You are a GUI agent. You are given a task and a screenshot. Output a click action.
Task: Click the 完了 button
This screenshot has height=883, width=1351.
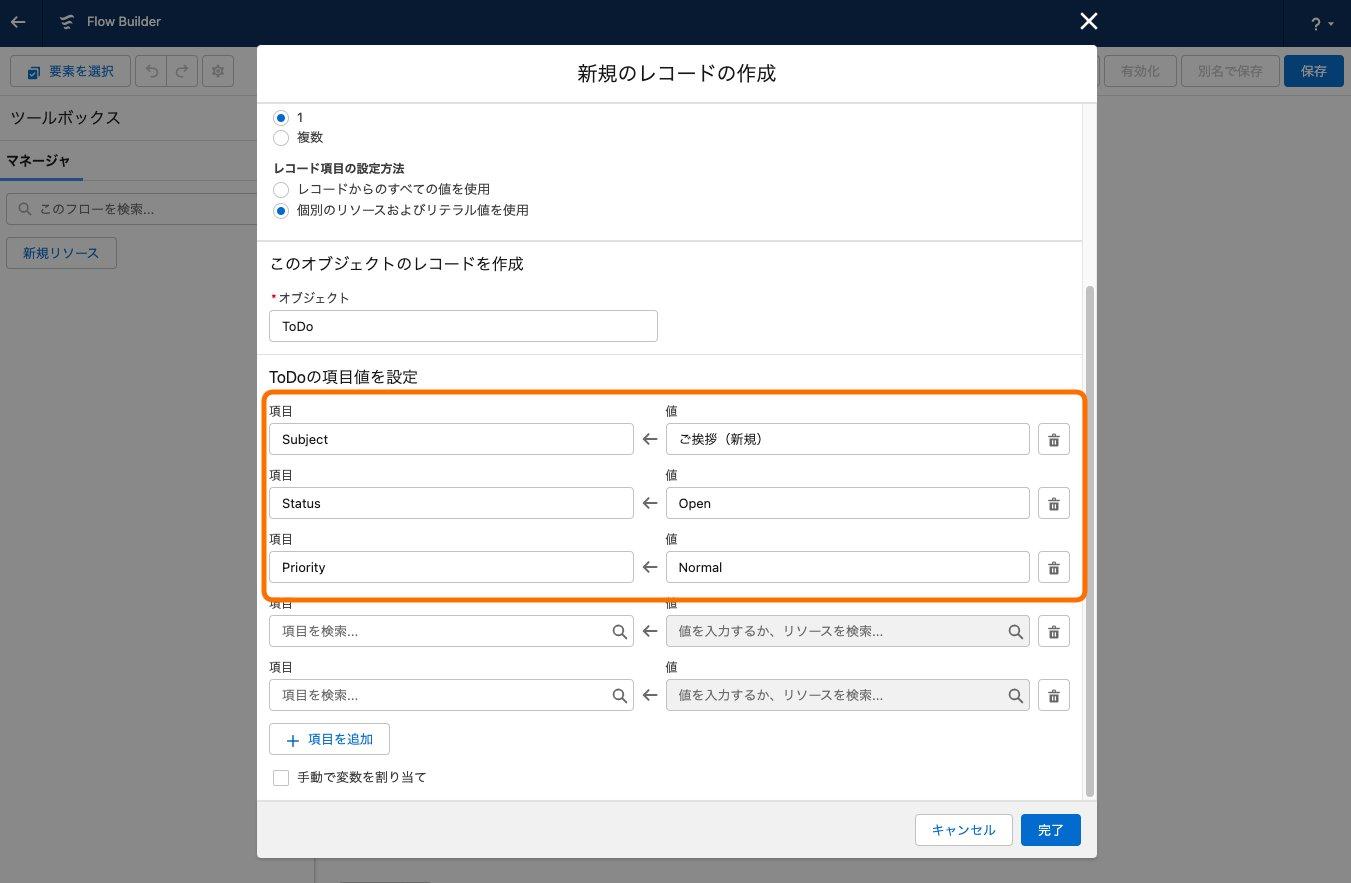tap(1051, 830)
